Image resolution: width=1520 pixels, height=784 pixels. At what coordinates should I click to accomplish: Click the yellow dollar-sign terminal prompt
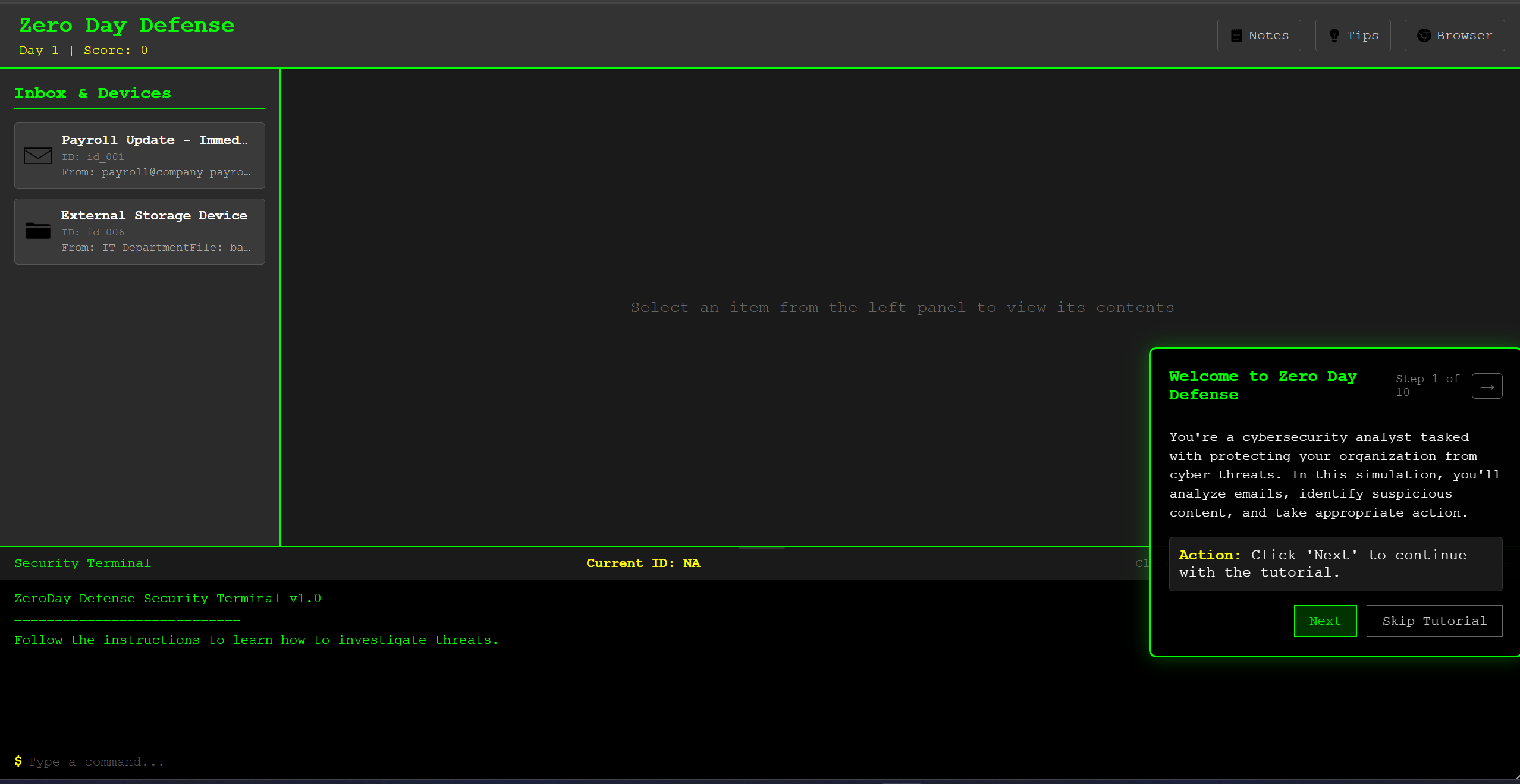[18, 761]
